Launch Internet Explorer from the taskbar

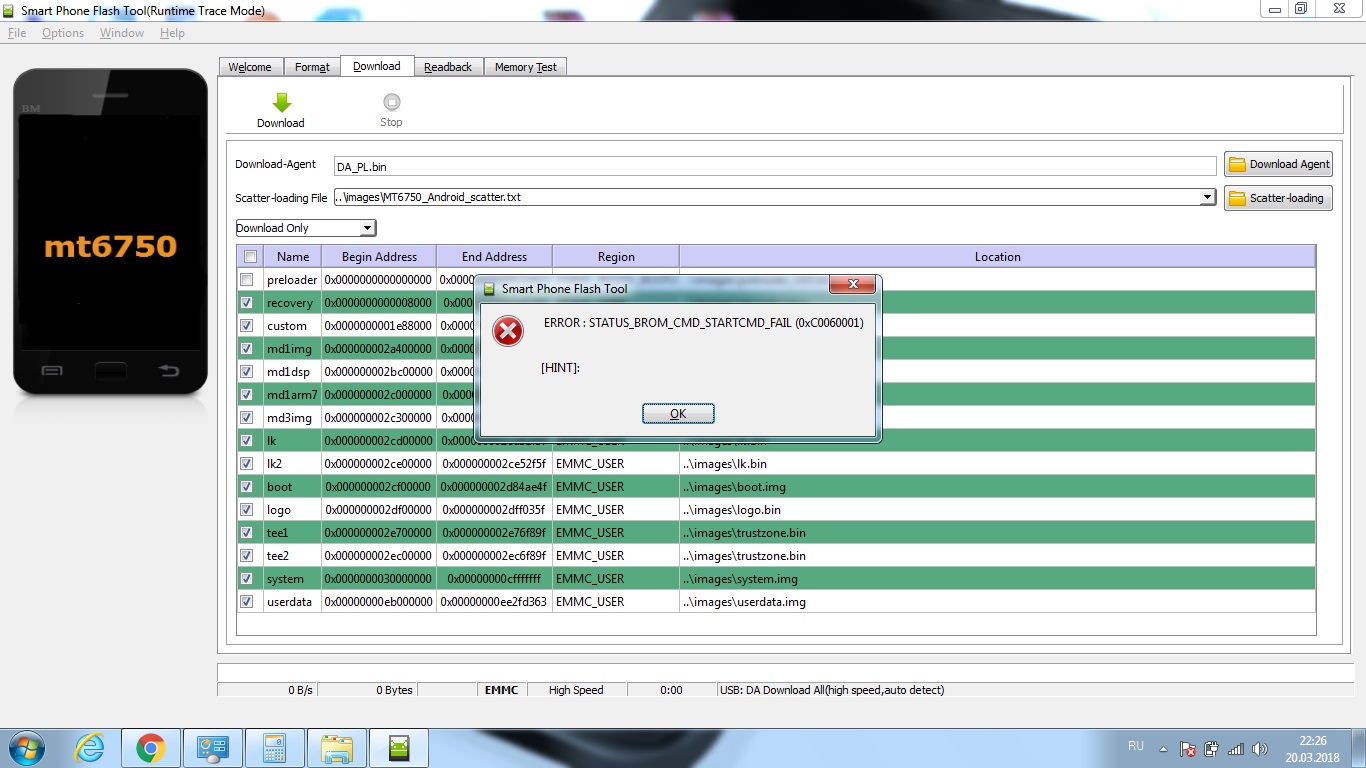[90, 748]
